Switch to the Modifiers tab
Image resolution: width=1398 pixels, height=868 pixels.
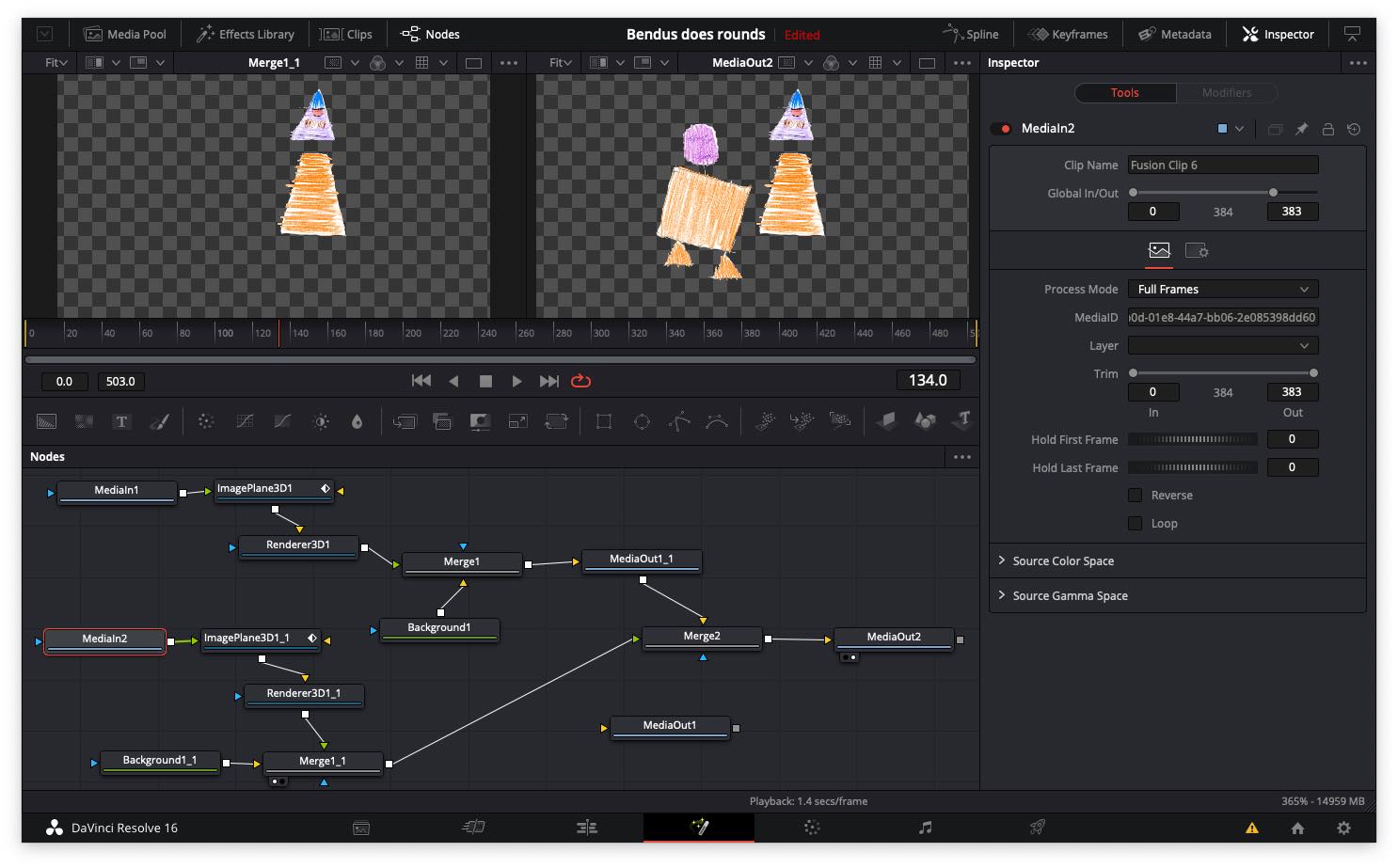coord(1227,92)
